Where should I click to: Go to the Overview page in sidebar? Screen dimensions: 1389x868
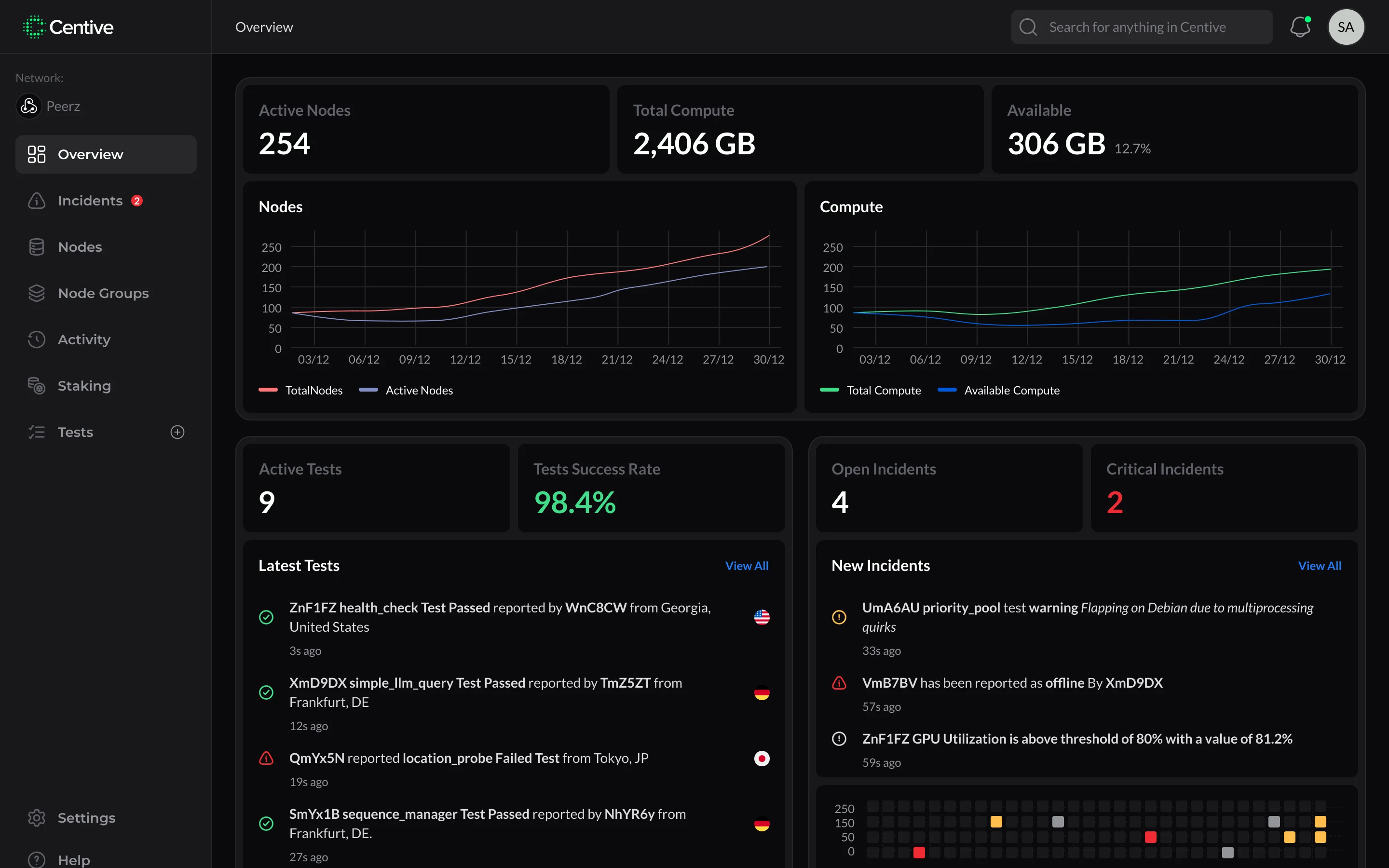tap(106, 154)
